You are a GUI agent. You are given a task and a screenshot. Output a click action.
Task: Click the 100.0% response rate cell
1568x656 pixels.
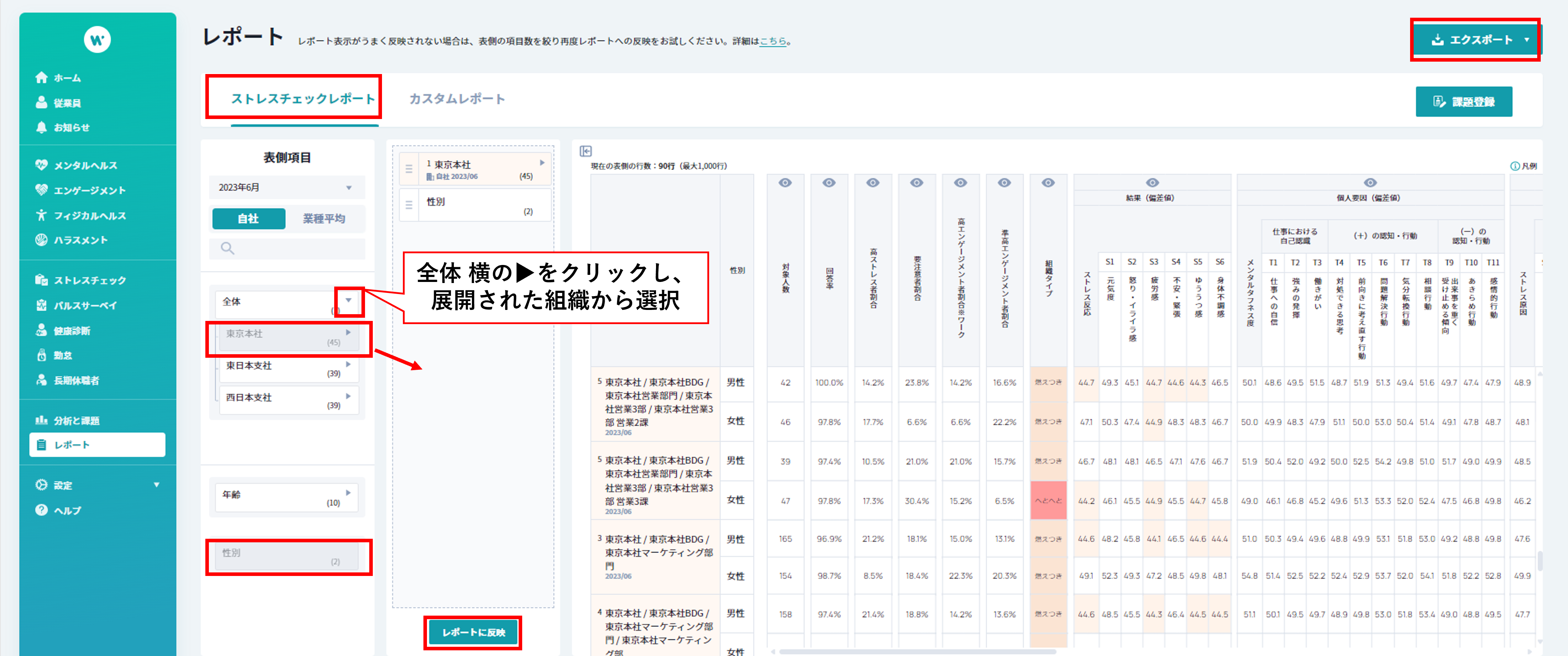tap(829, 383)
